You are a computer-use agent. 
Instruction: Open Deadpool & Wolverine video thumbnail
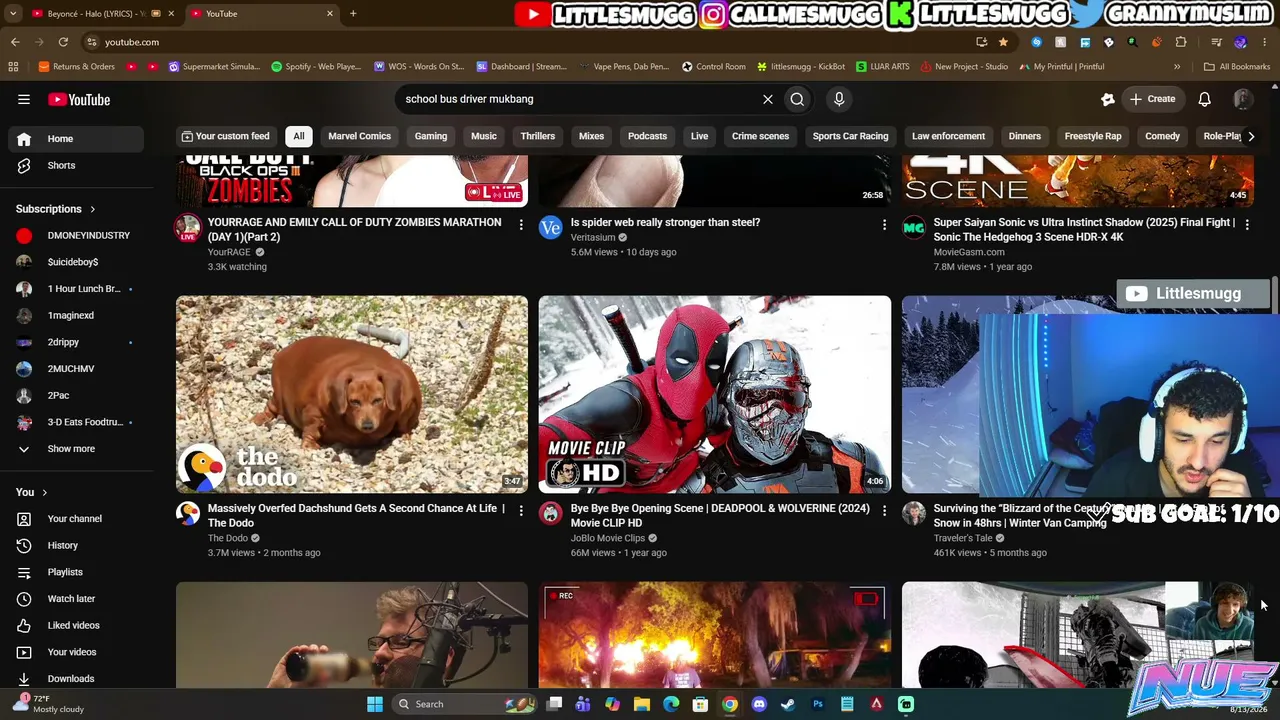coord(715,394)
